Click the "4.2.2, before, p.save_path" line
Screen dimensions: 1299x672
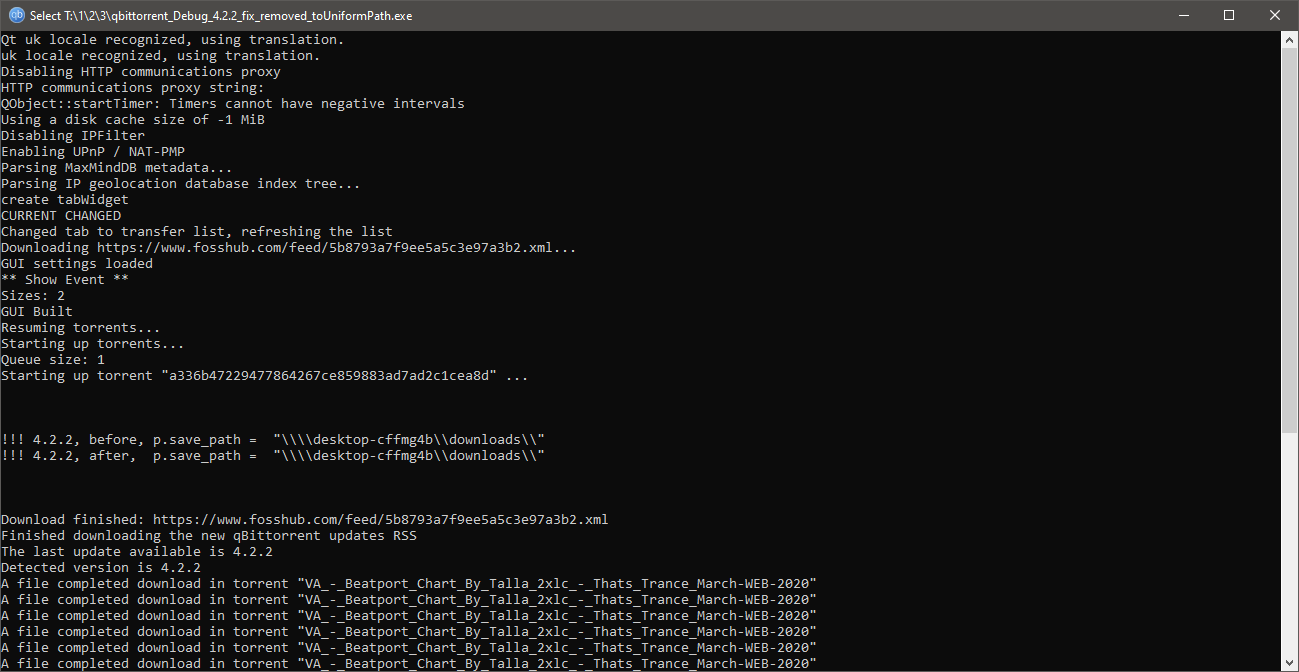[273, 440]
